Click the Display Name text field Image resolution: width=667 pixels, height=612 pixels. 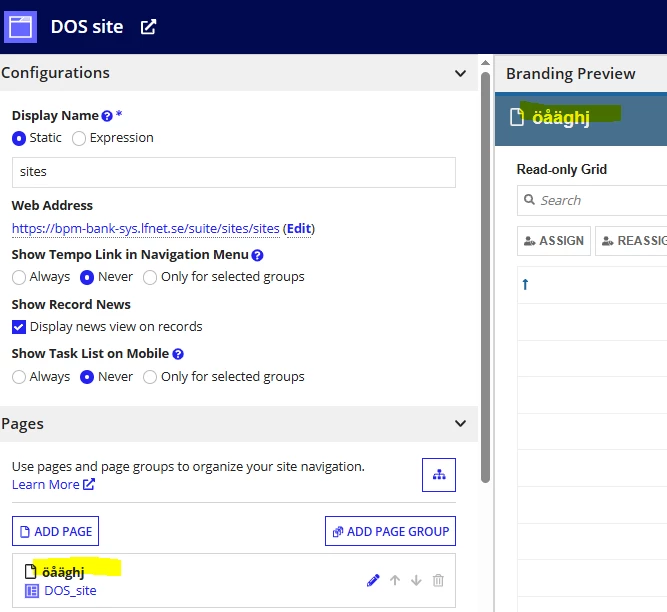coord(234,172)
